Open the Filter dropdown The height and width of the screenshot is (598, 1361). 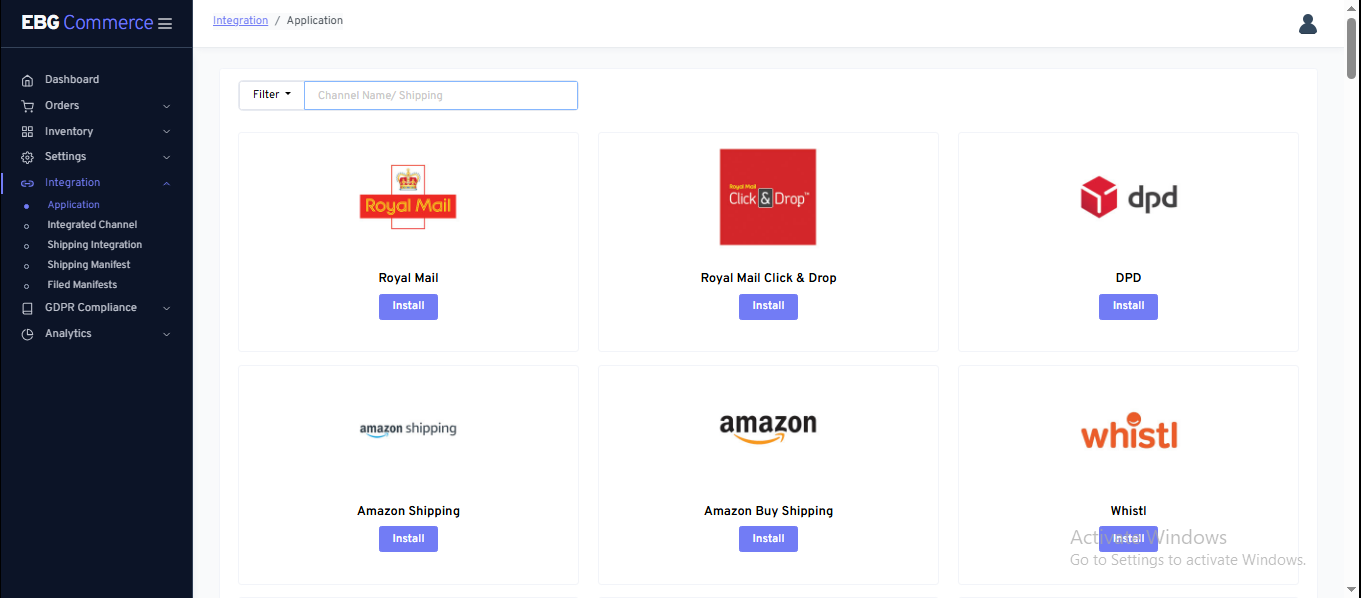pyautogui.click(x=271, y=95)
